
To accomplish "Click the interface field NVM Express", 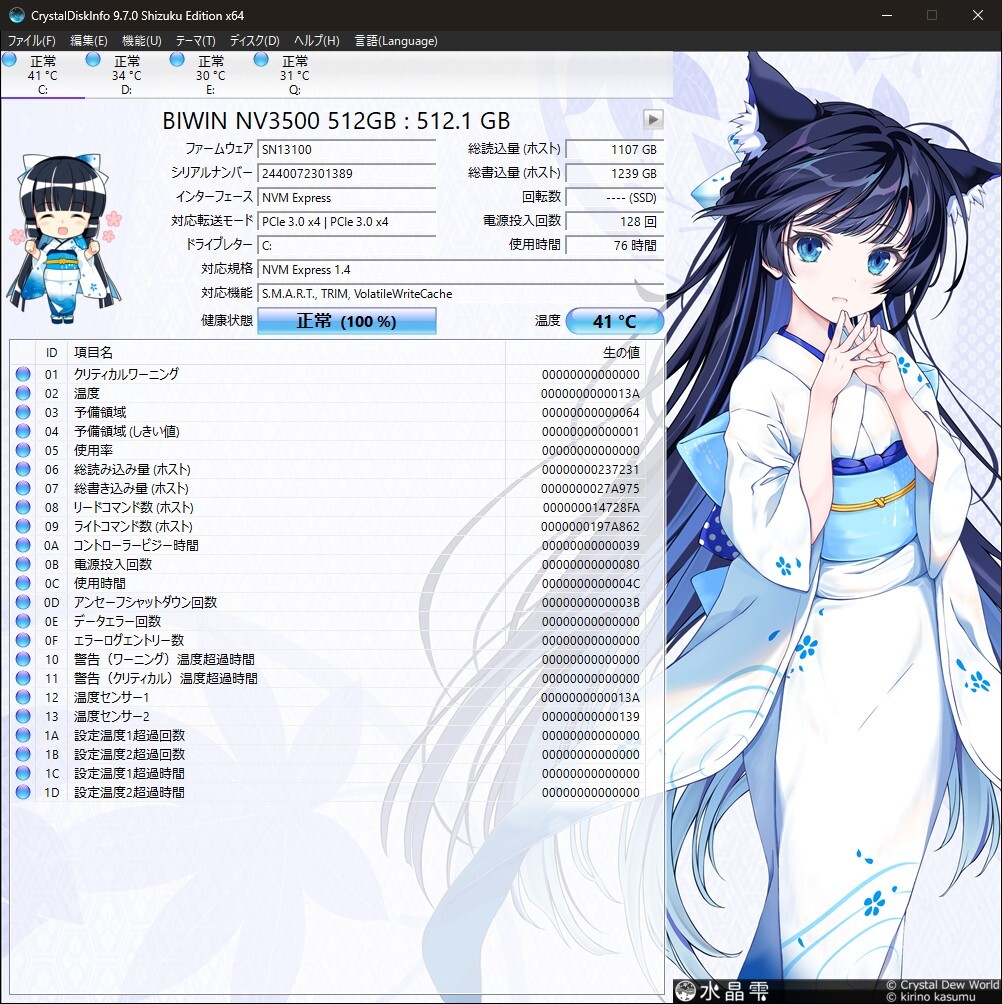I will coord(346,198).
